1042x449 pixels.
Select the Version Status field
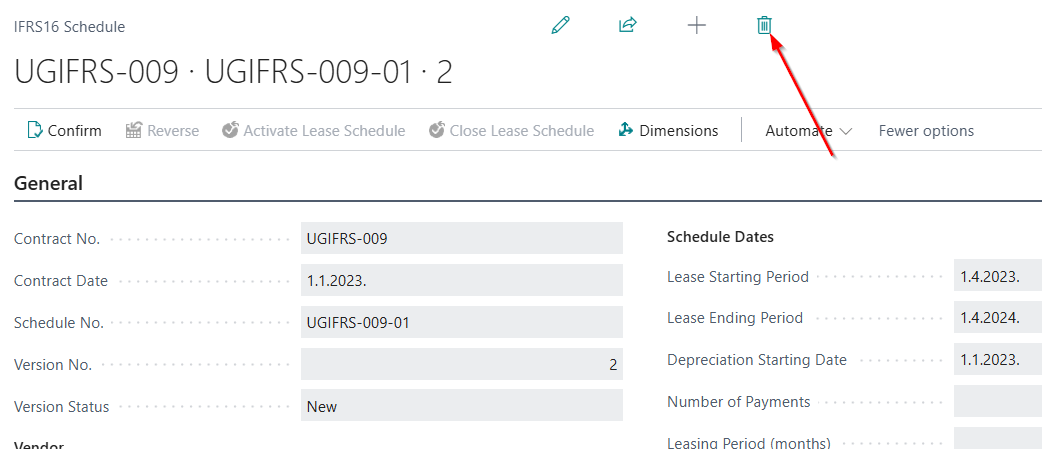462,406
